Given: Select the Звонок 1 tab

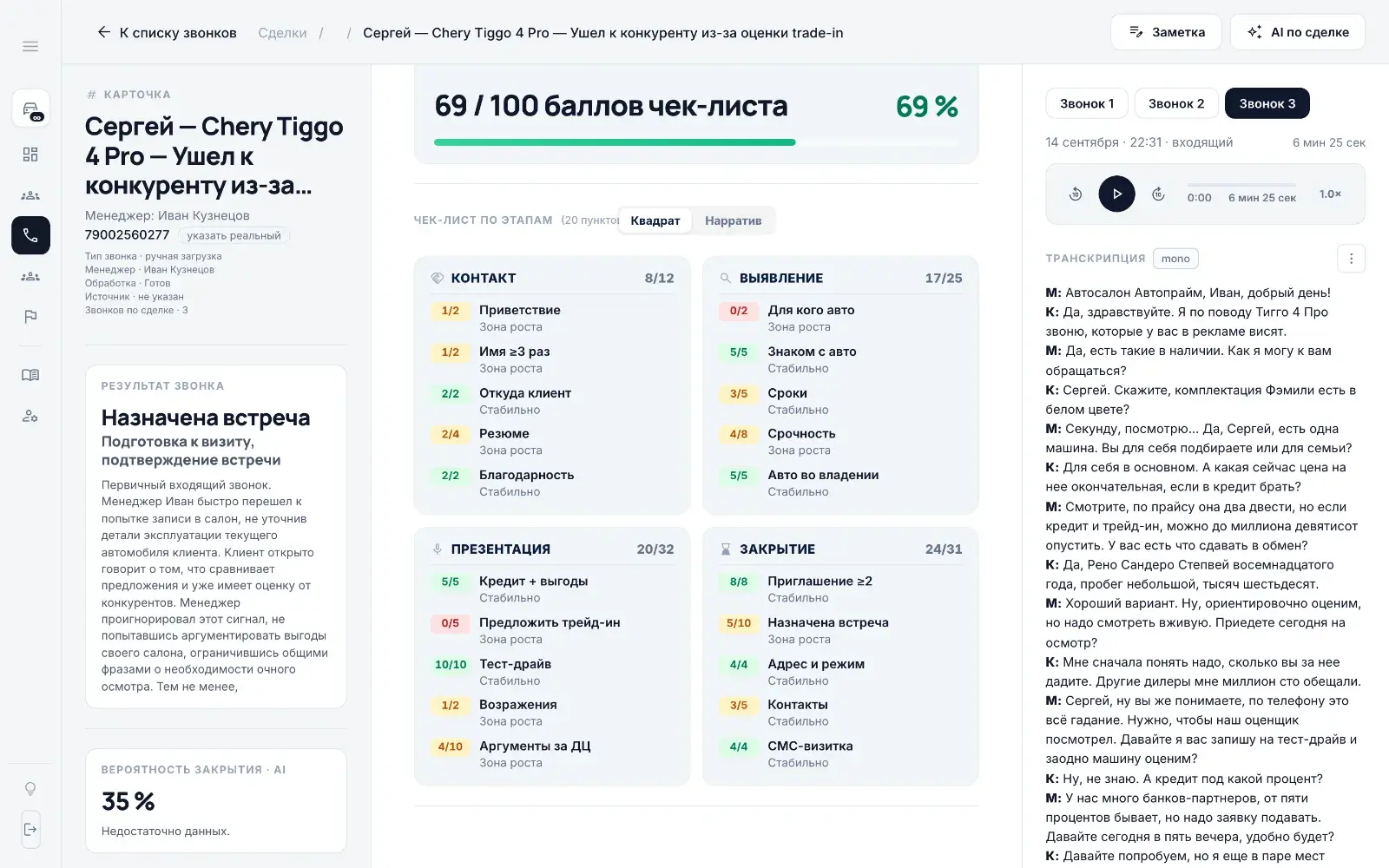Looking at the screenshot, I should pyautogui.click(x=1087, y=103).
